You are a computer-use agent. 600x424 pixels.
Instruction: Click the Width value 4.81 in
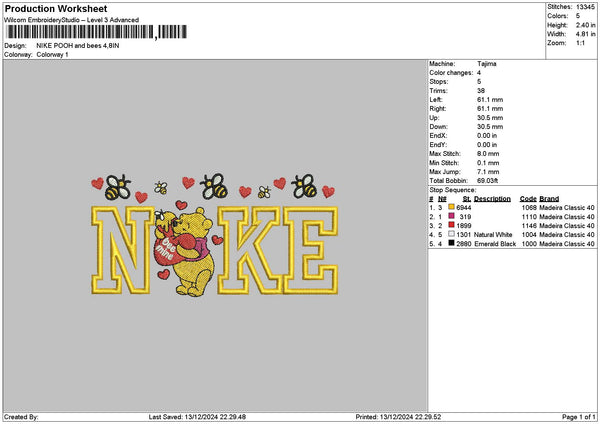pos(585,34)
